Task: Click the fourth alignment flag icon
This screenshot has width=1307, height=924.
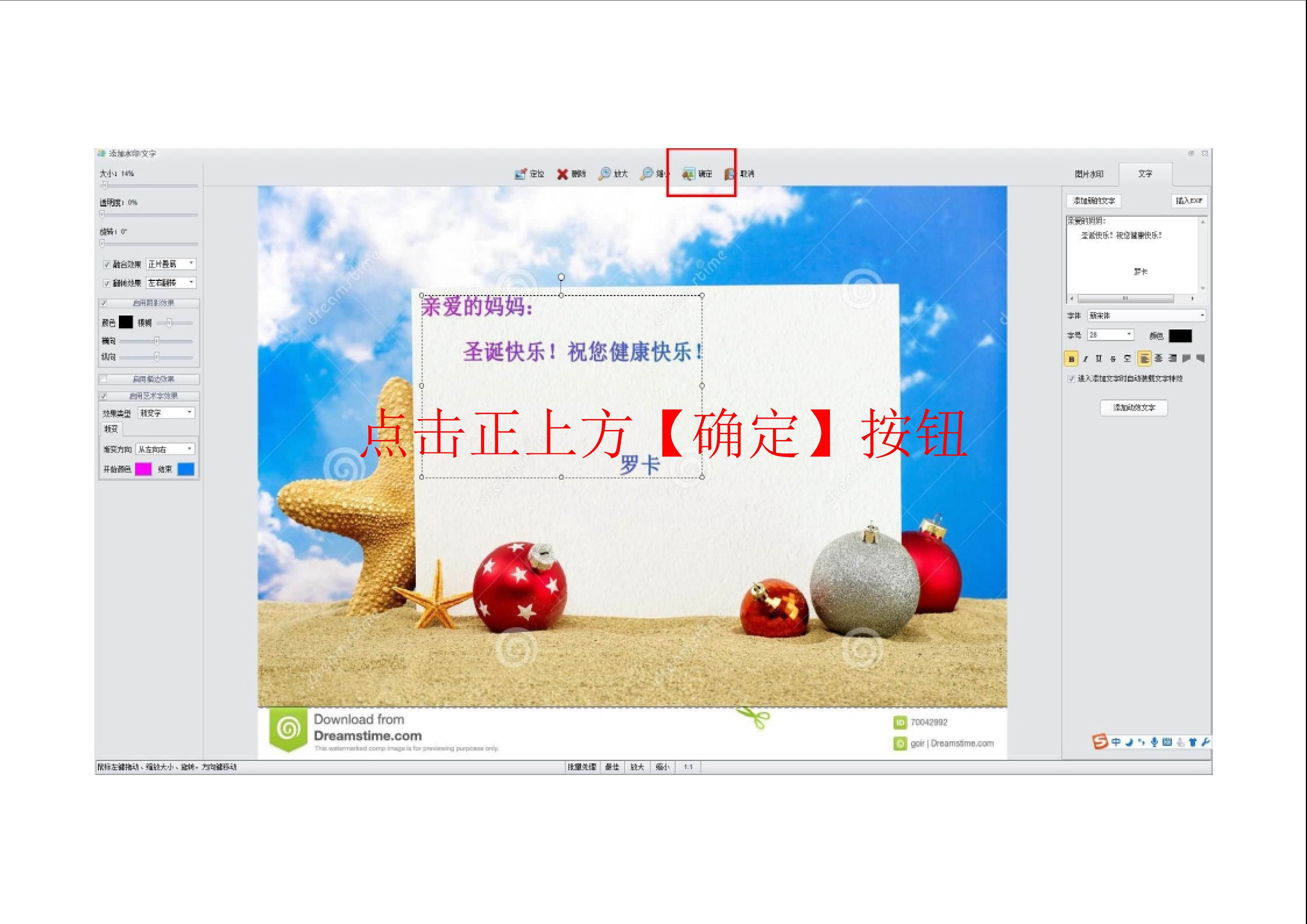Action: coord(1186,359)
